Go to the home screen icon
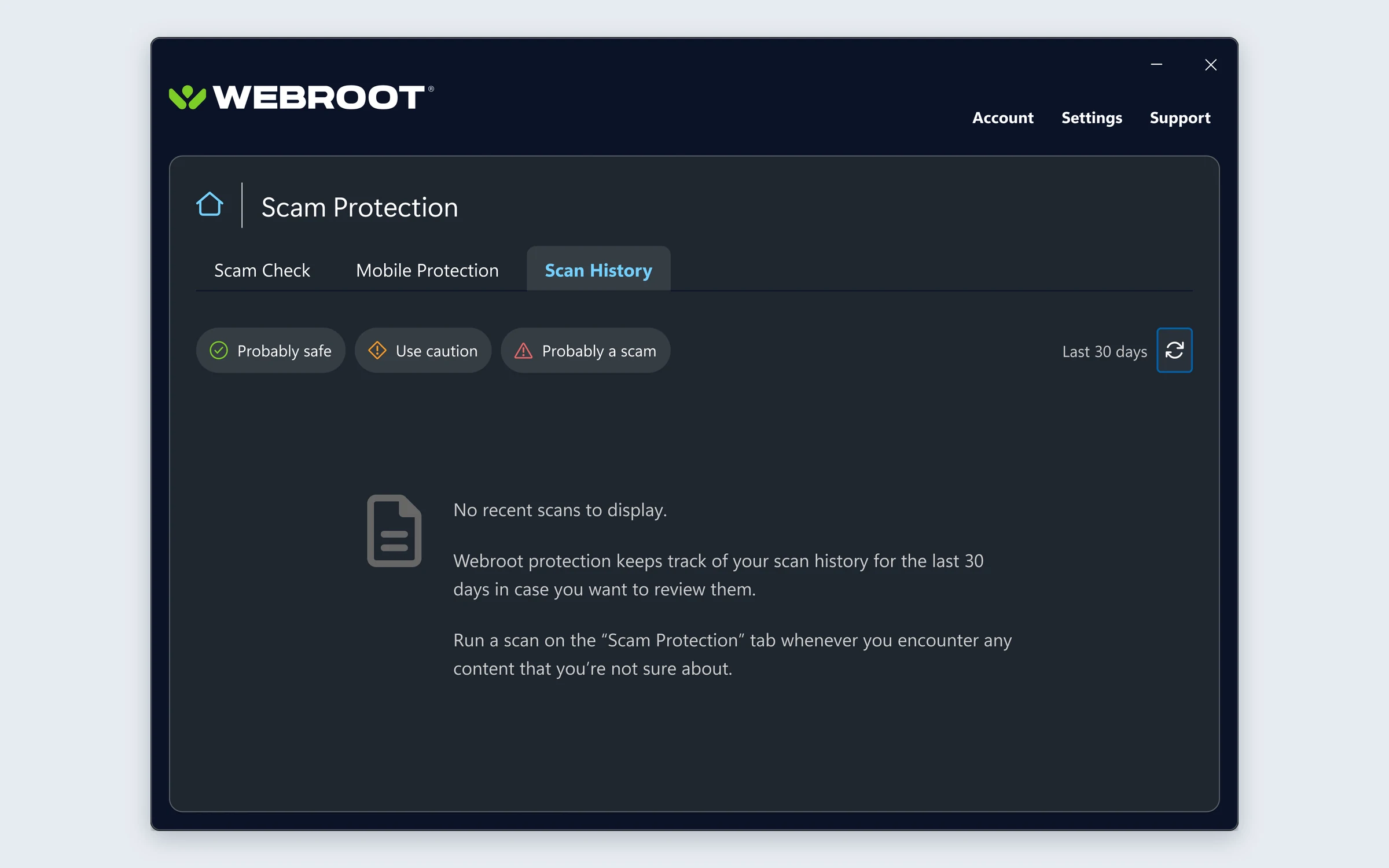The width and height of the screenshot is (1389, 868). click(x=210, y=204)
